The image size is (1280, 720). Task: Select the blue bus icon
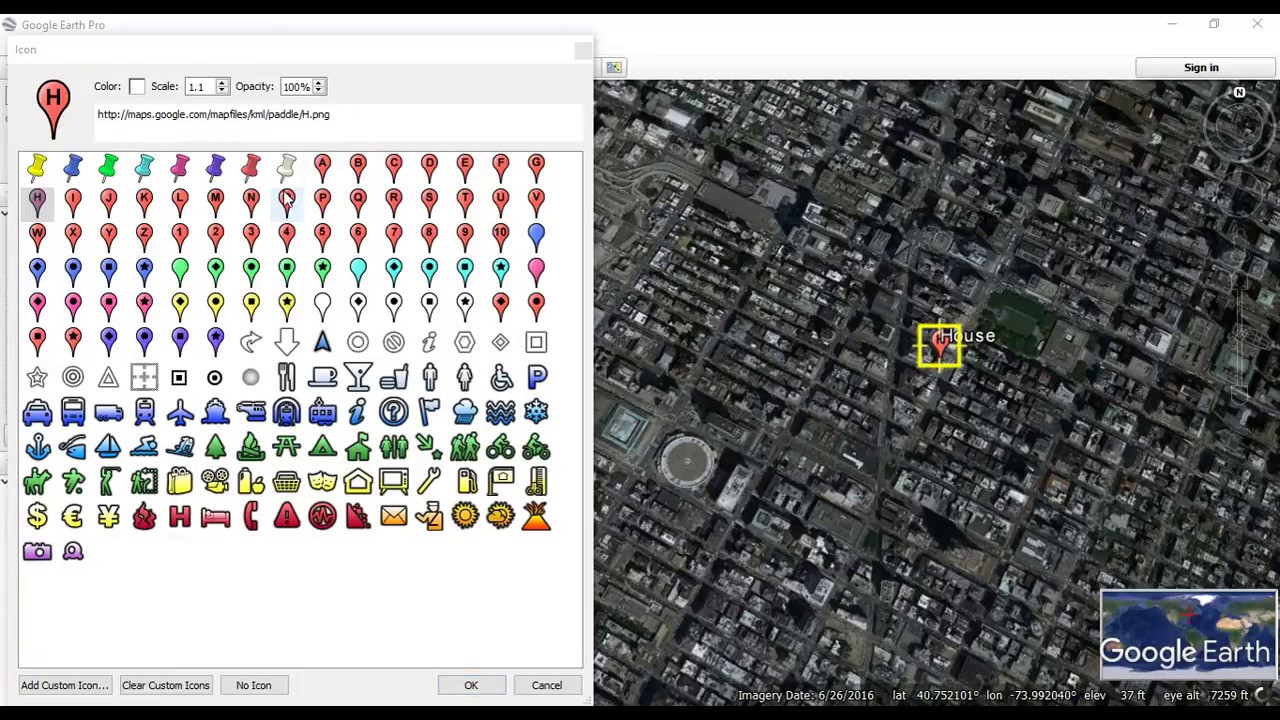point(73,412)
